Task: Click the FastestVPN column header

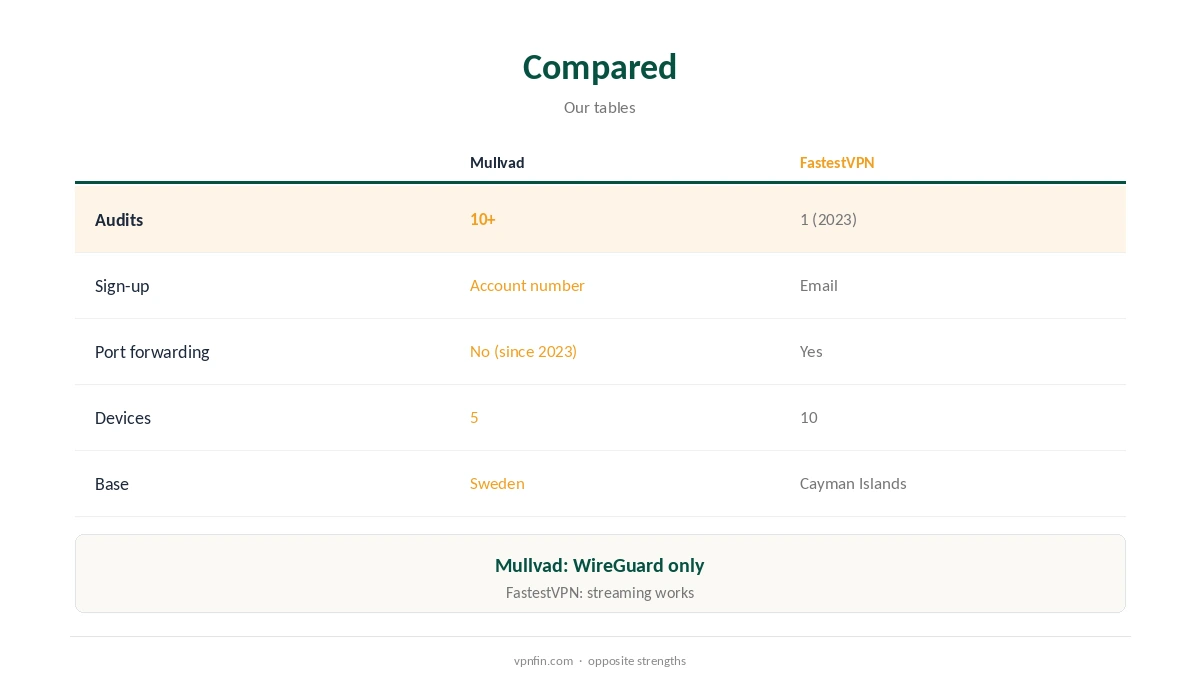Action: [x=837, y=163]
